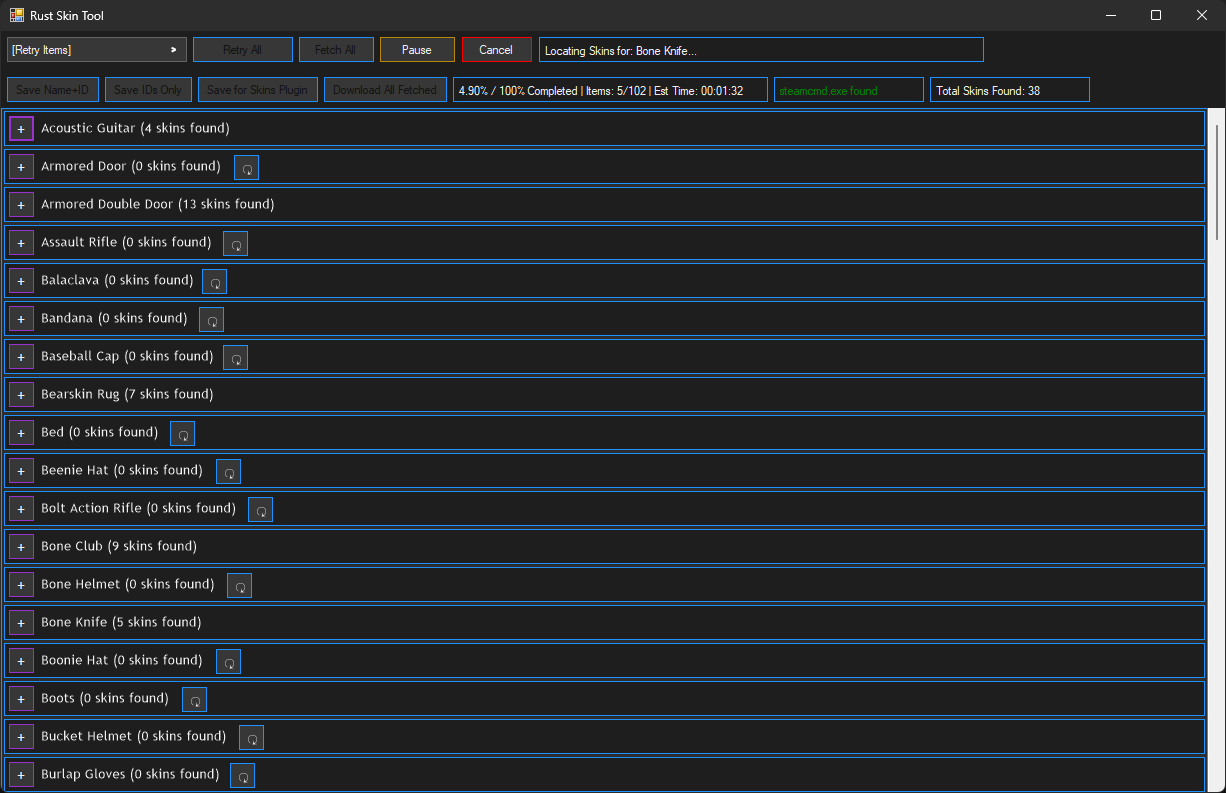Expand the Bolt Action Rifle entry
Viewport: 1226px width, 793px height.
21,509
